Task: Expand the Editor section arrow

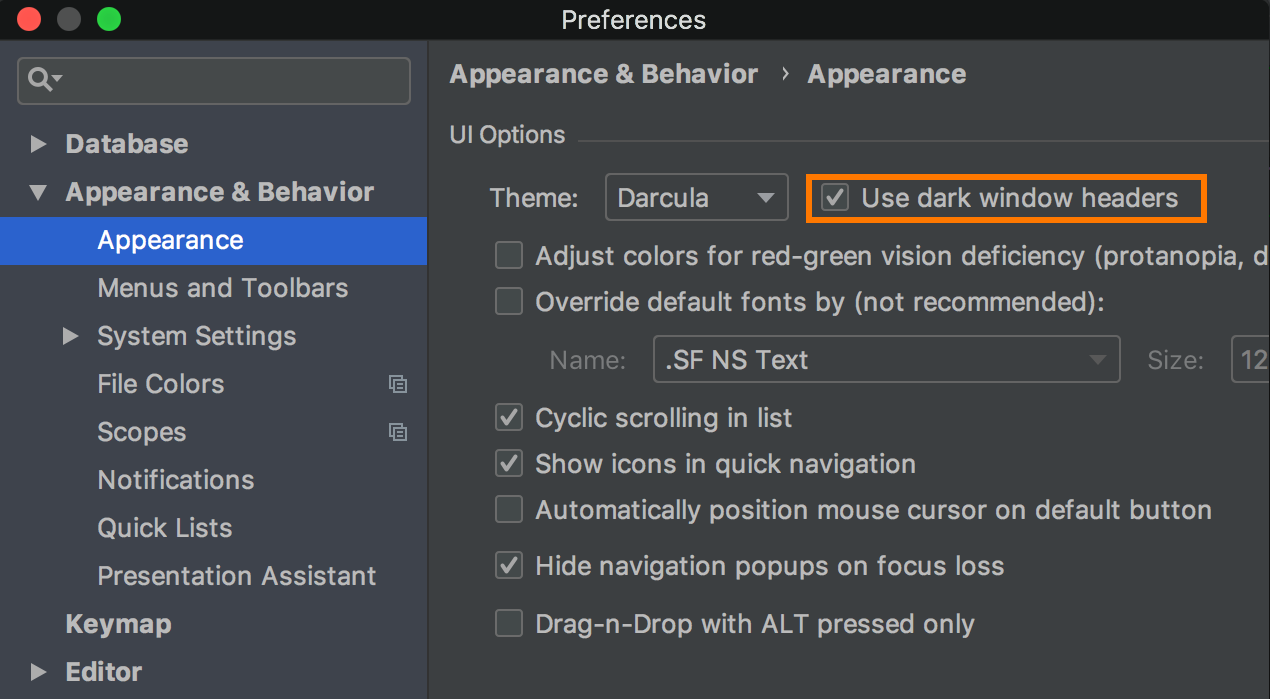Action: click(x=39, y=672)
